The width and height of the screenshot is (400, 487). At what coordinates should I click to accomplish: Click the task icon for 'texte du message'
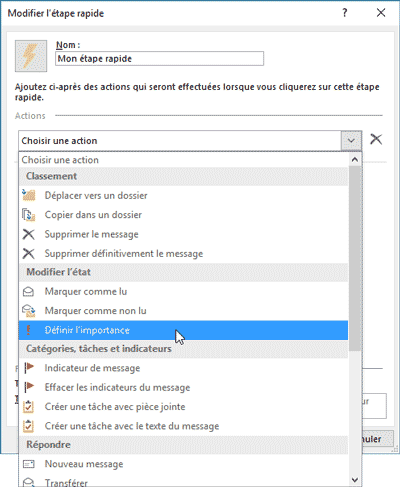click(x=28, y=426)
